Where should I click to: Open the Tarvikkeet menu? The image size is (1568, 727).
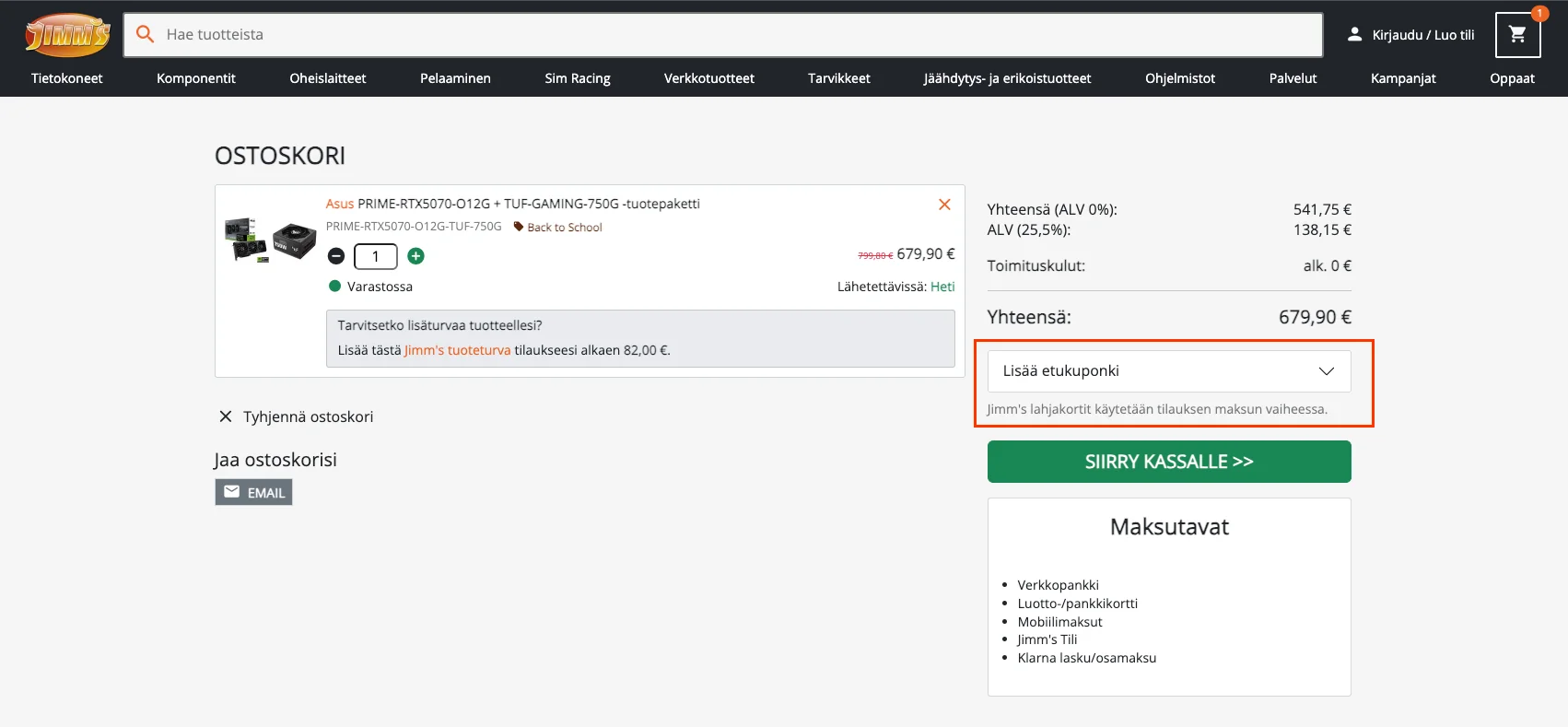click(x=839, y=78)
